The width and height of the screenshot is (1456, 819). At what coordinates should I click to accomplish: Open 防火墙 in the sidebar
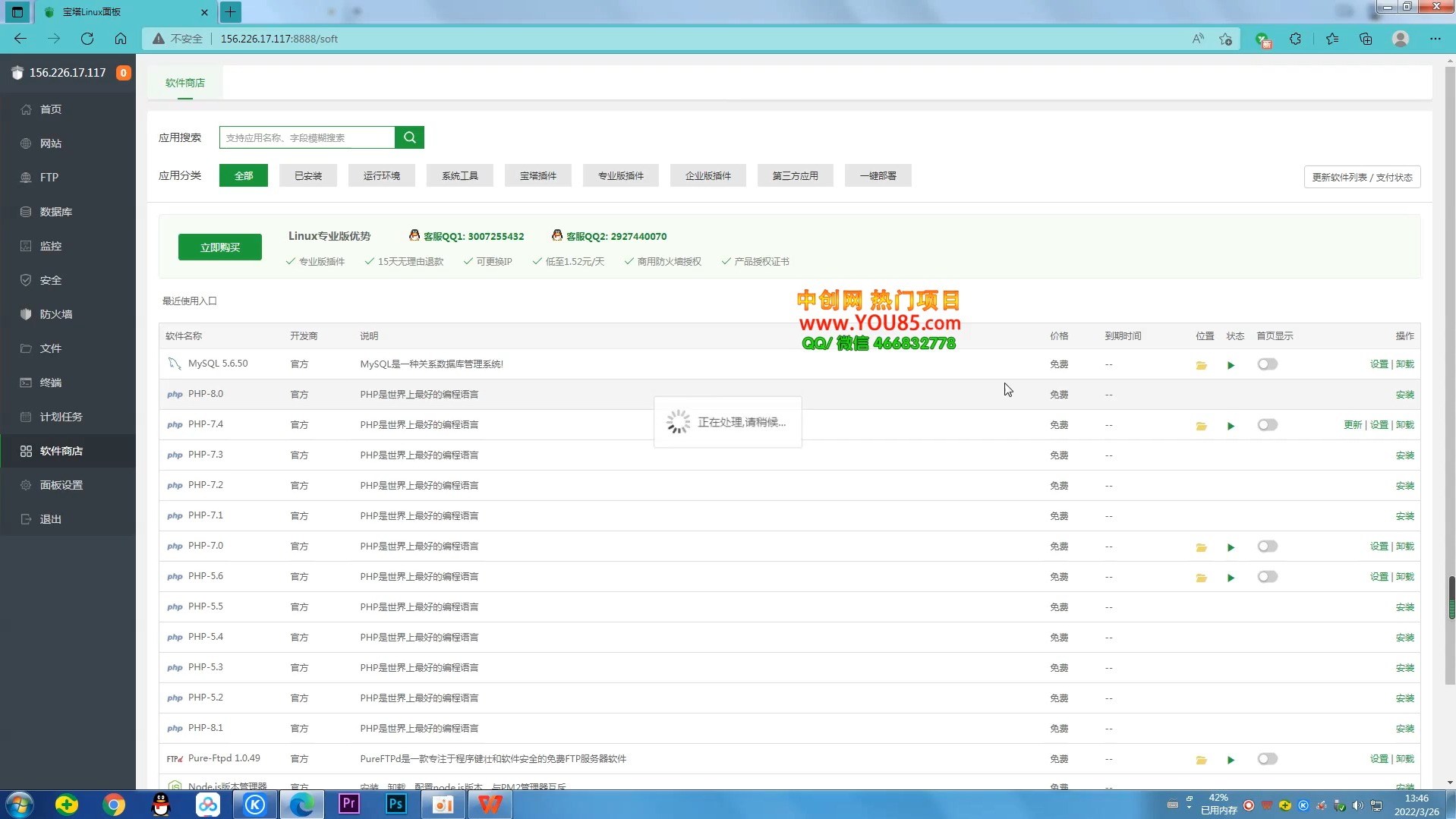68,314
